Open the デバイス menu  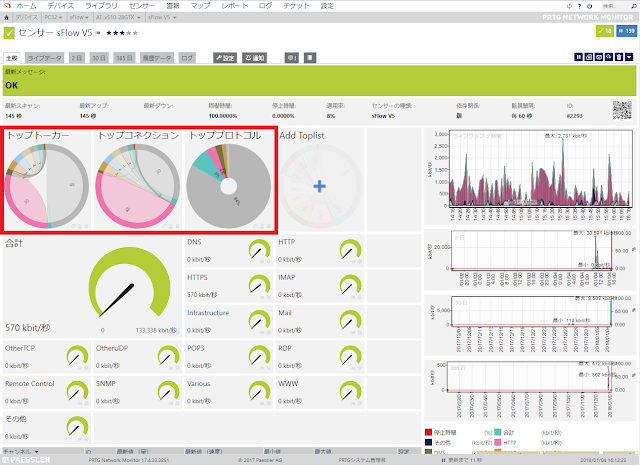click(60, 6)
